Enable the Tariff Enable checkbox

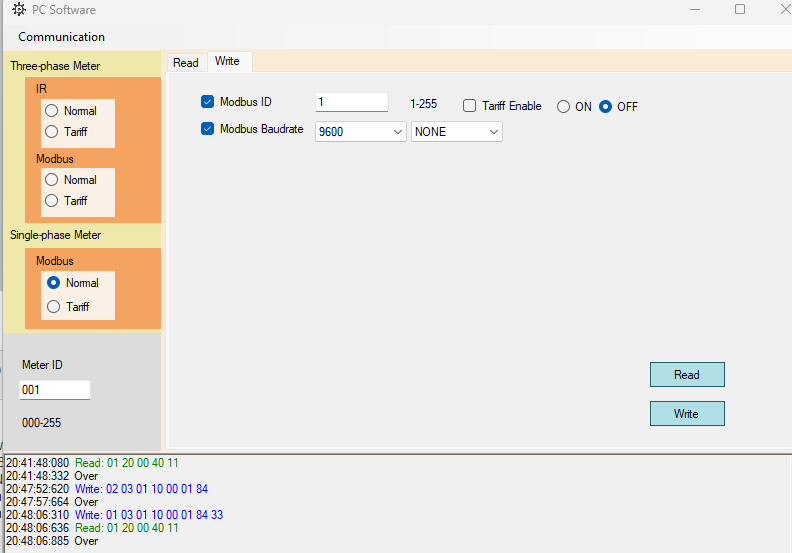(x=470, y=106)
